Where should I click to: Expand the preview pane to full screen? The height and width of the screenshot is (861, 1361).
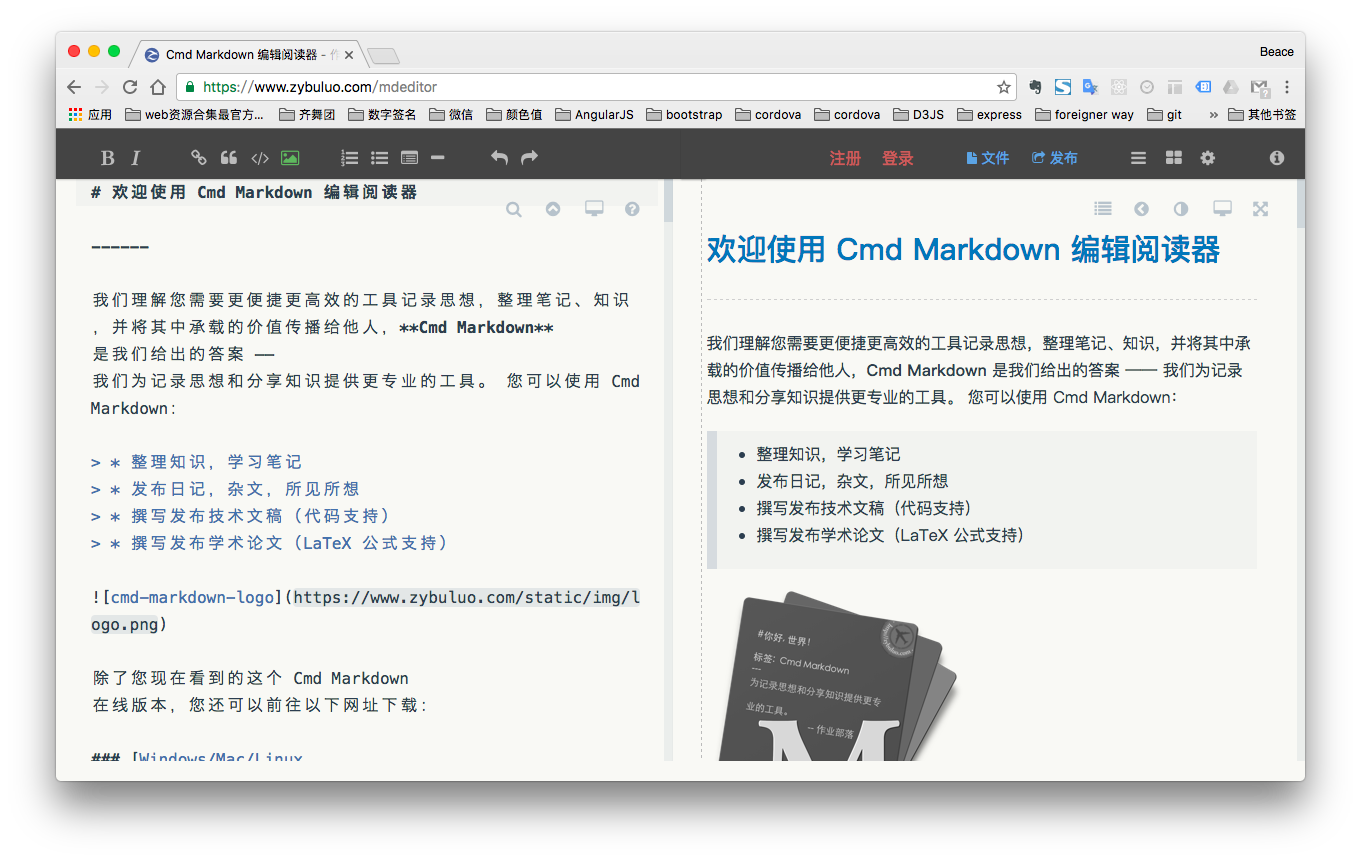click(x=1260, y=209)
